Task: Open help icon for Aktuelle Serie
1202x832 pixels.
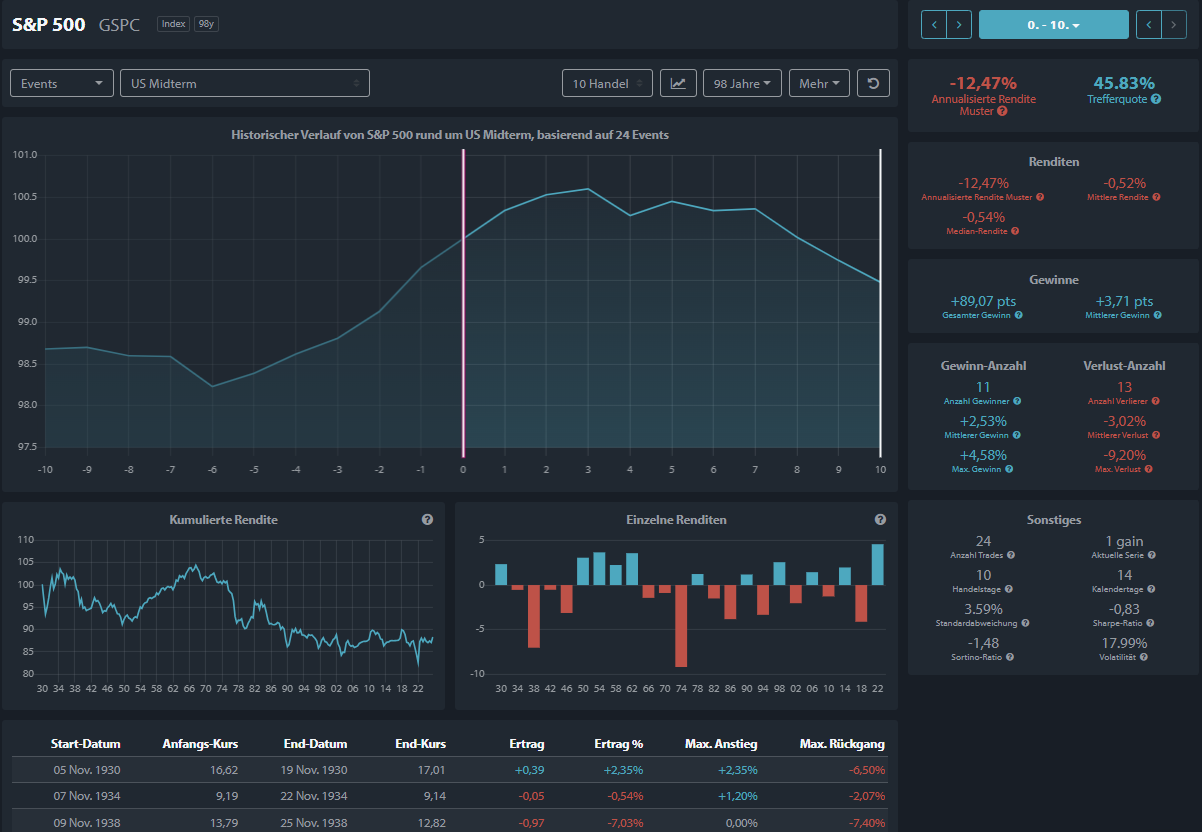Action: (x=1150, y=555)
